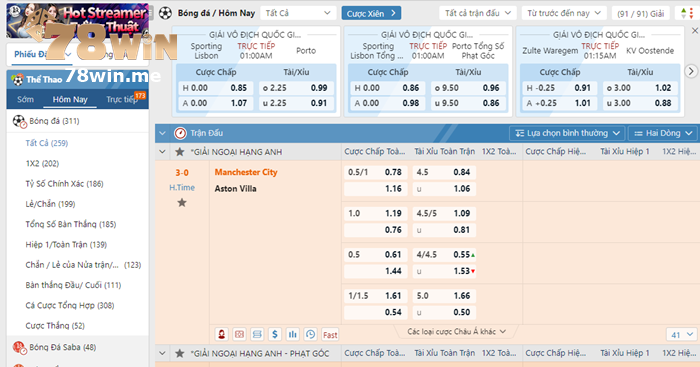Collapse the Giải Ngoại Hạng Anh - Phạt Góc chevron
Viewport: 700px width, 367px height.
pos(162,353)
